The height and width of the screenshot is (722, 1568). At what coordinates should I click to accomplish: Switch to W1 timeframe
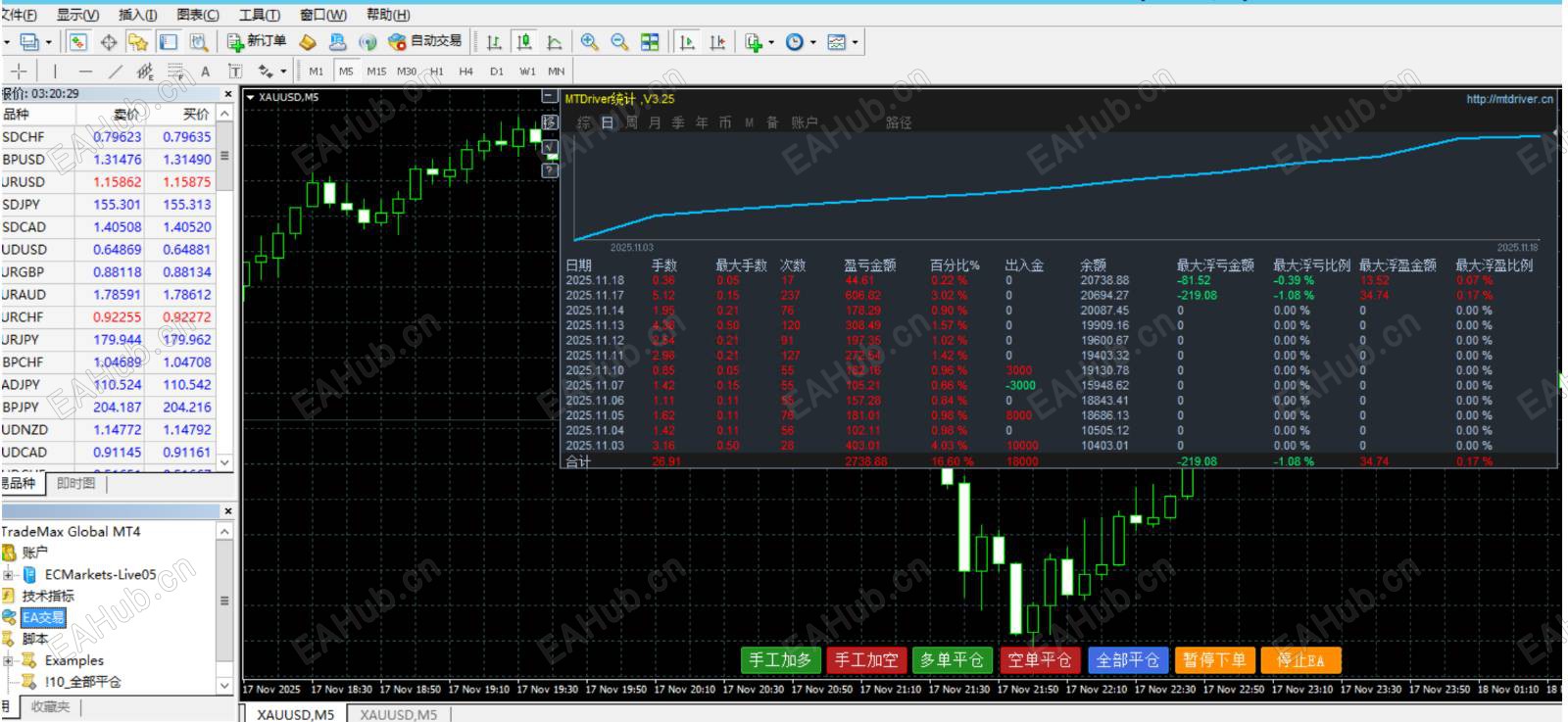[527, 71]
